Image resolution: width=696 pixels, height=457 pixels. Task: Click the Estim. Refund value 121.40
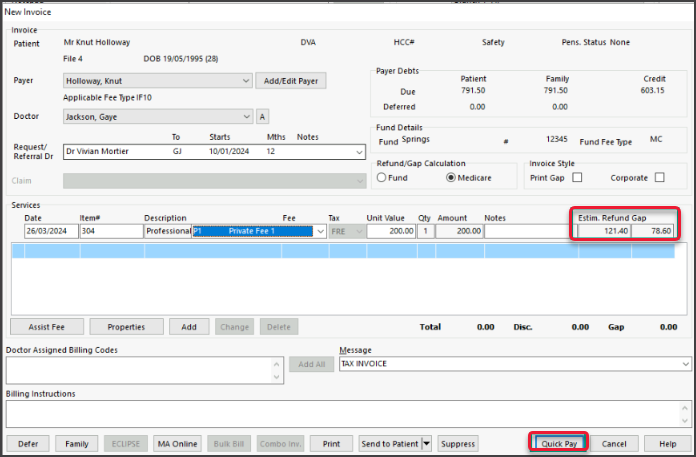tap(604, 231)
